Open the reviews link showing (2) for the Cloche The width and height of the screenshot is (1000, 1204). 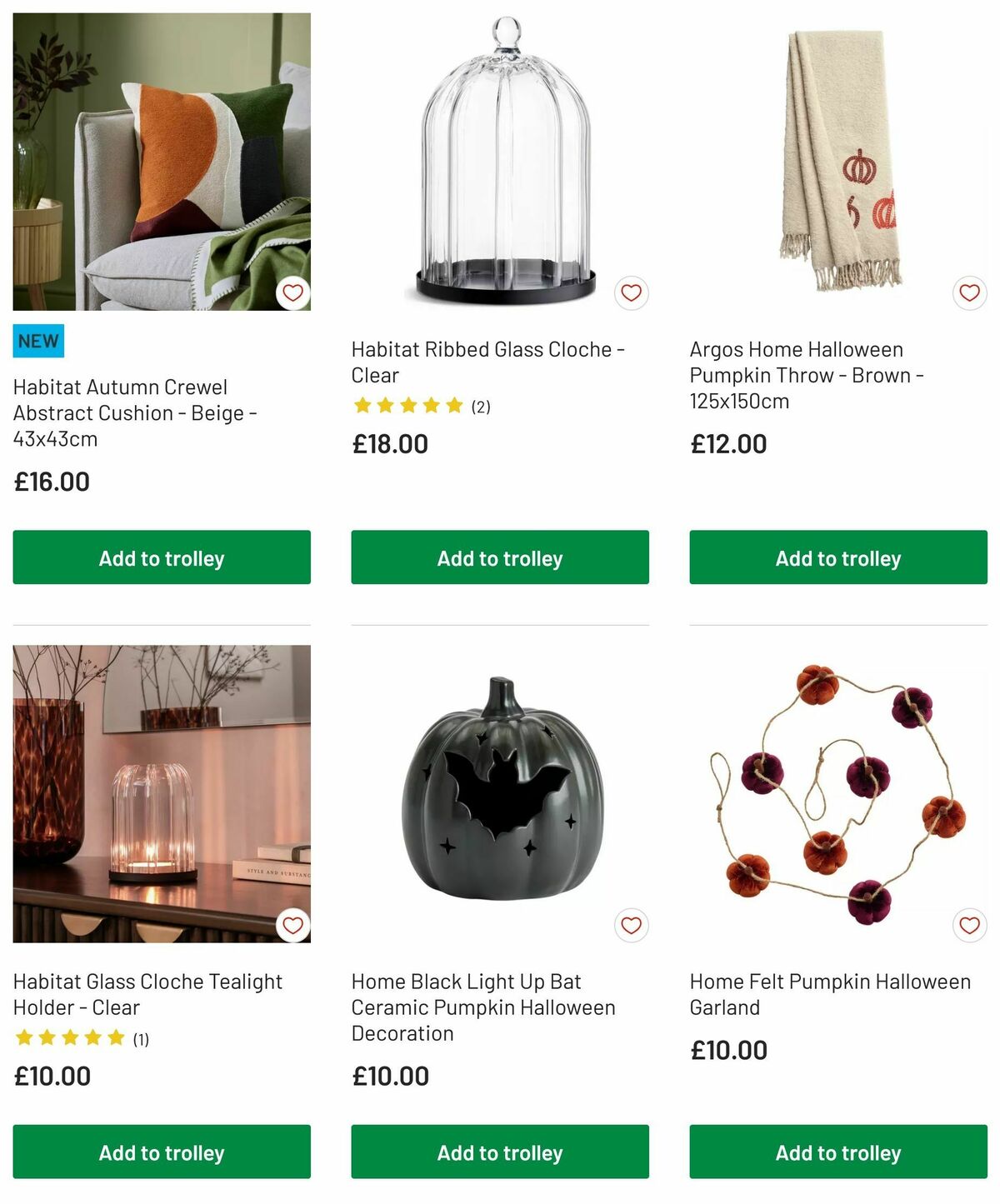click(482, 407)
